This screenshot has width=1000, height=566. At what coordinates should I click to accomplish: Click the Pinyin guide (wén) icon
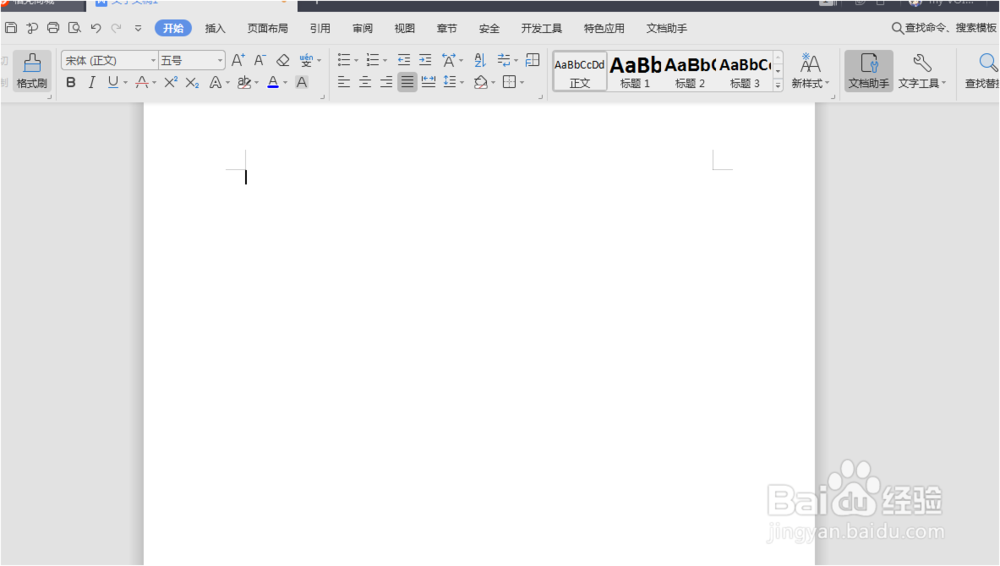coord(306,60)
